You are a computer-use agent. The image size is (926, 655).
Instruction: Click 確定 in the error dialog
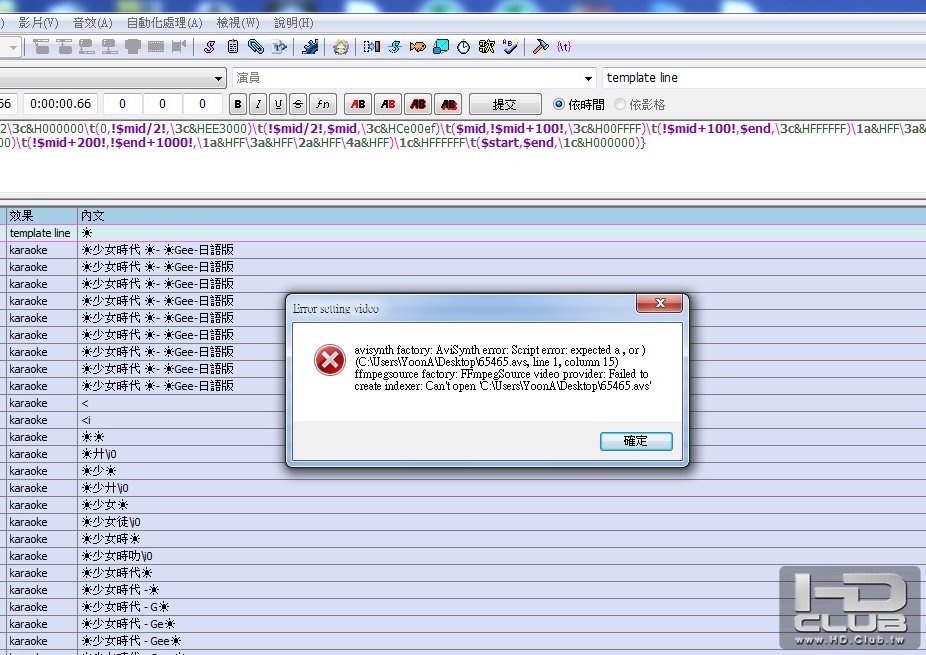(636, 441)
